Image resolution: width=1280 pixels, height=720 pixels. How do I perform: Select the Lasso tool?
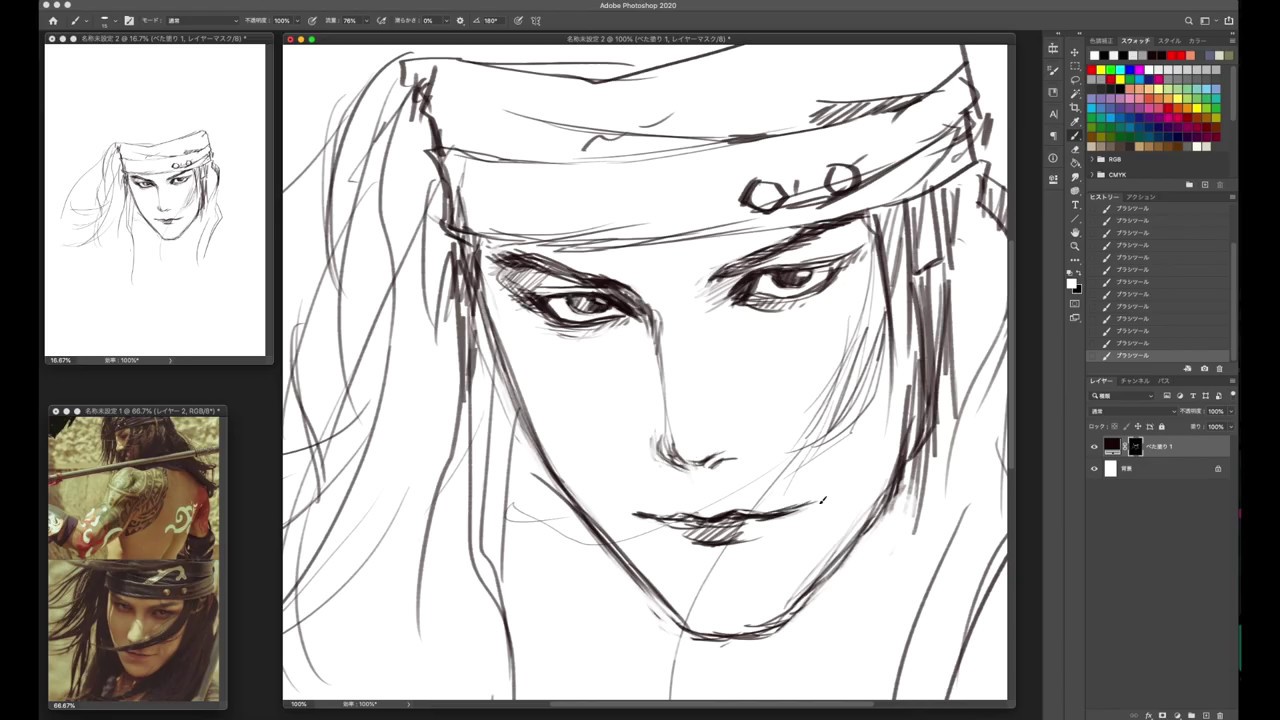click(1075, 79)
